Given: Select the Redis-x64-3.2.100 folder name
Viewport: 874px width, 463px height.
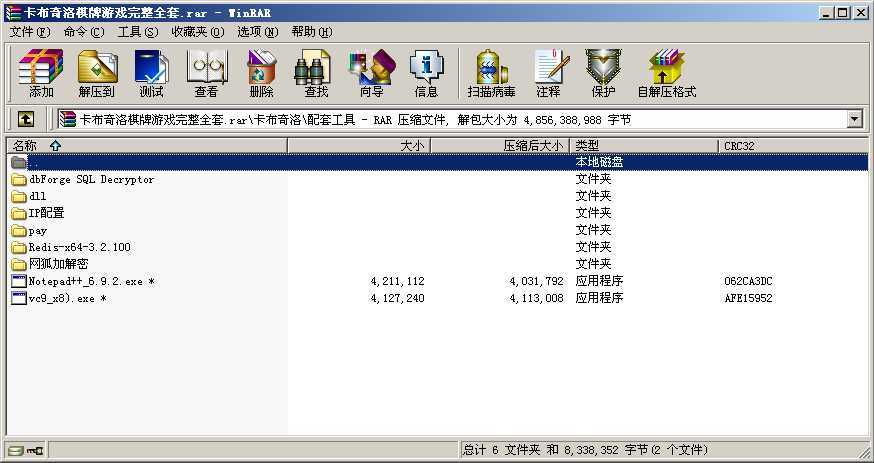Looking at the screenshot, I should [x=80, y=247].
